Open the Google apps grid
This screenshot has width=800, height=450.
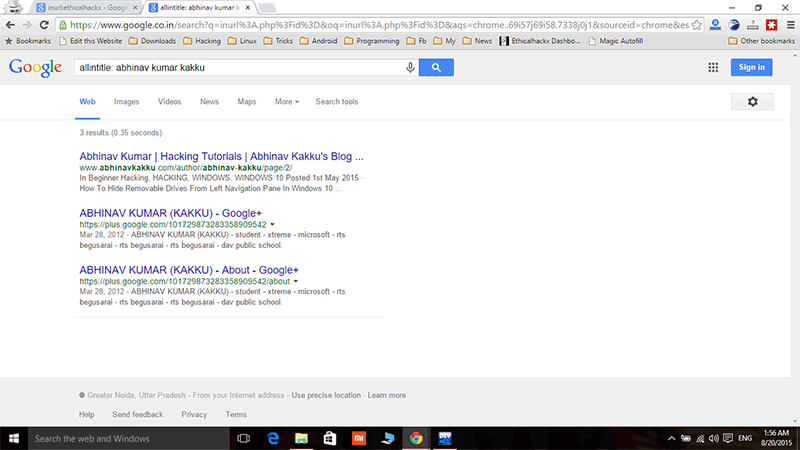713,67
